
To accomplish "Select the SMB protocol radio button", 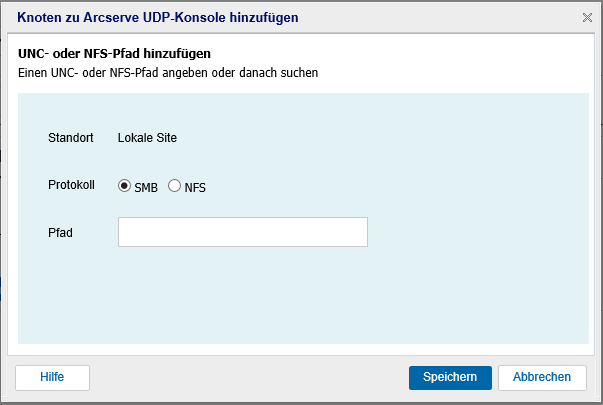I will (124, 186).
